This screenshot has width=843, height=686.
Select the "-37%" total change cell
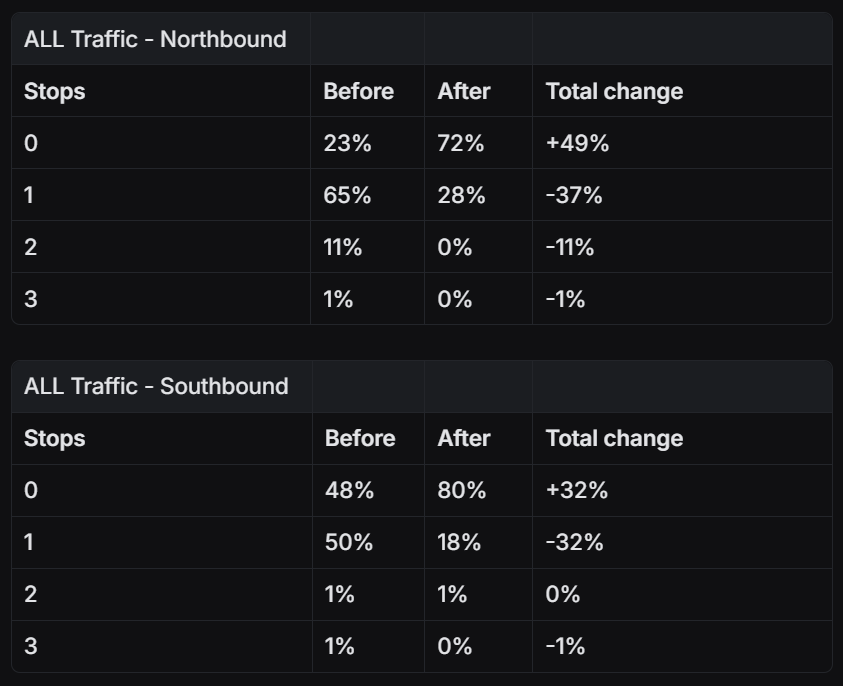(574, 195)
